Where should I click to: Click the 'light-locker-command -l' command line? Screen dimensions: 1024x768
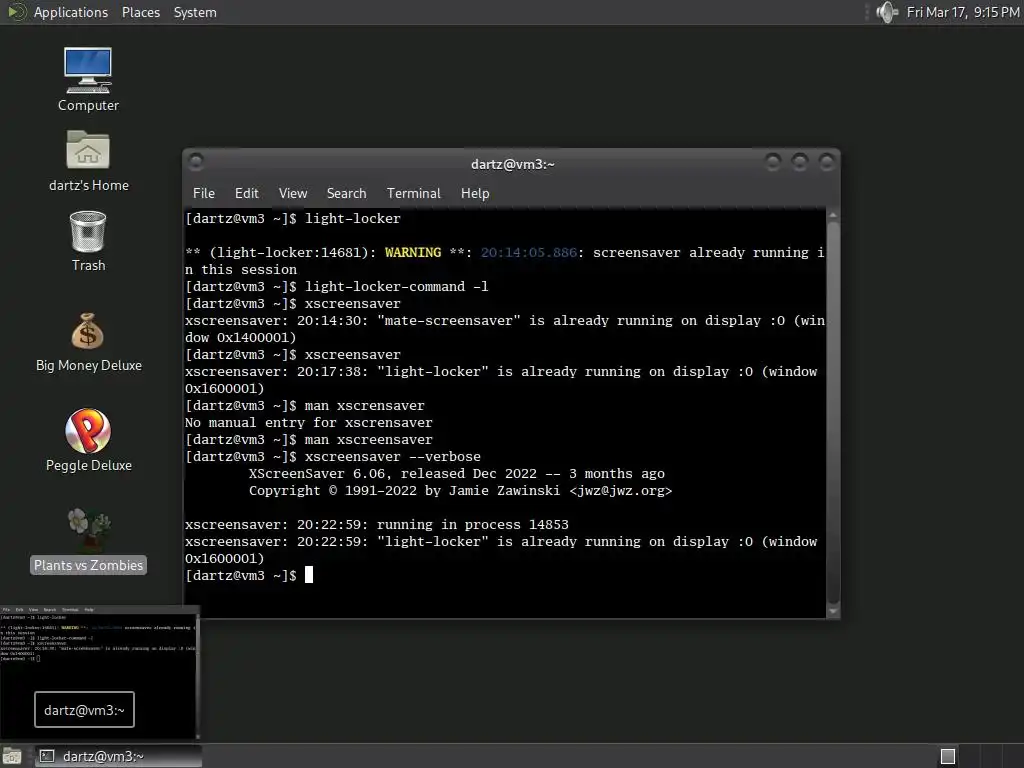336,287
